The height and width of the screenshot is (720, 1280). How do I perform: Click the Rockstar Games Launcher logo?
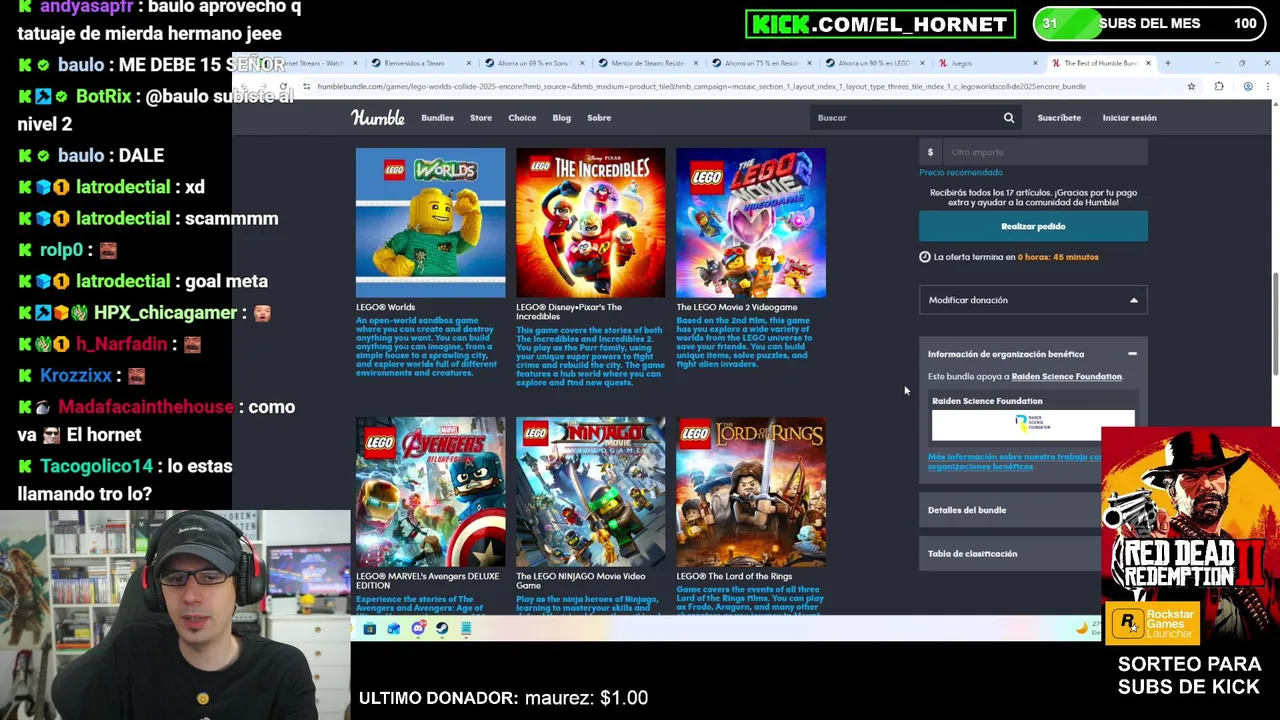point(1151,622)
